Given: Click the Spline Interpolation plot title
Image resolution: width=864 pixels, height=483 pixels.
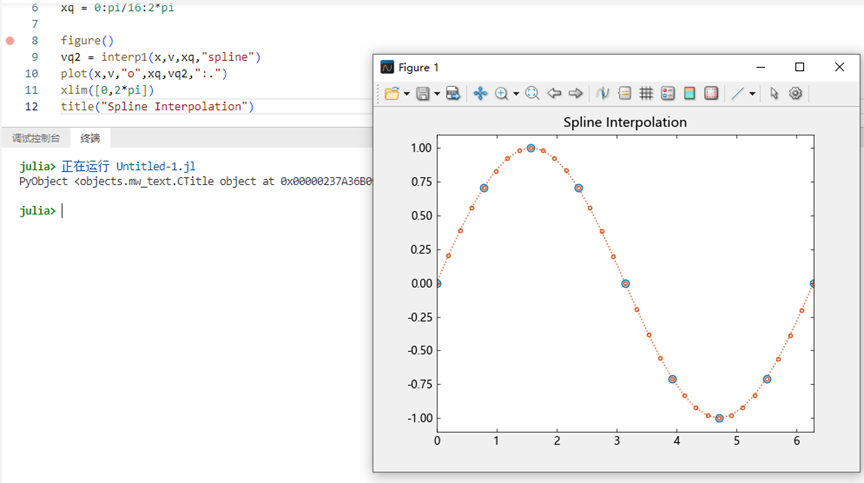Looking at the screenshot, I should [625, 122].
